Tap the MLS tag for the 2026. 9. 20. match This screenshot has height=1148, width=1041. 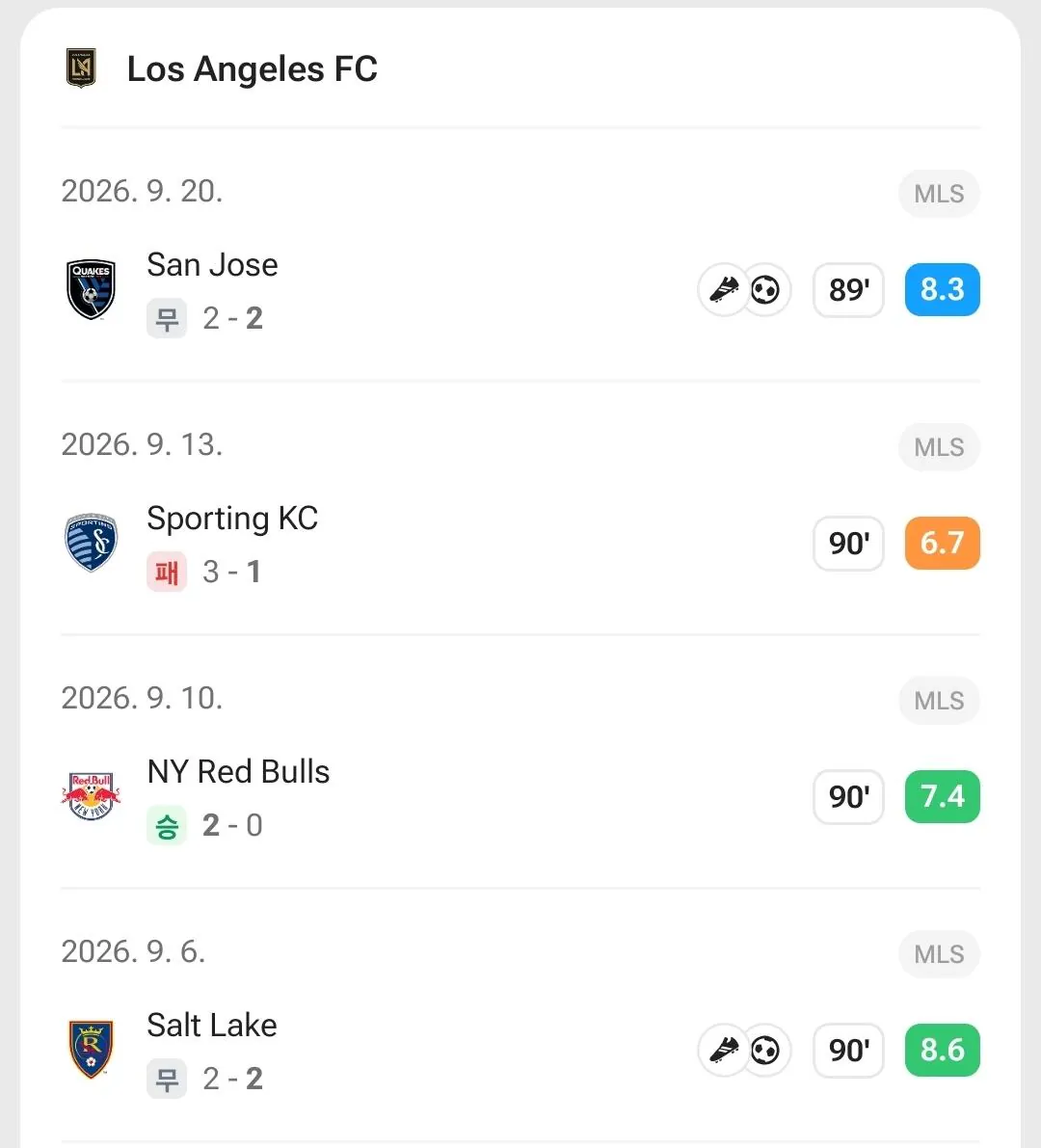pyautogui.click(x=939, y=194)
